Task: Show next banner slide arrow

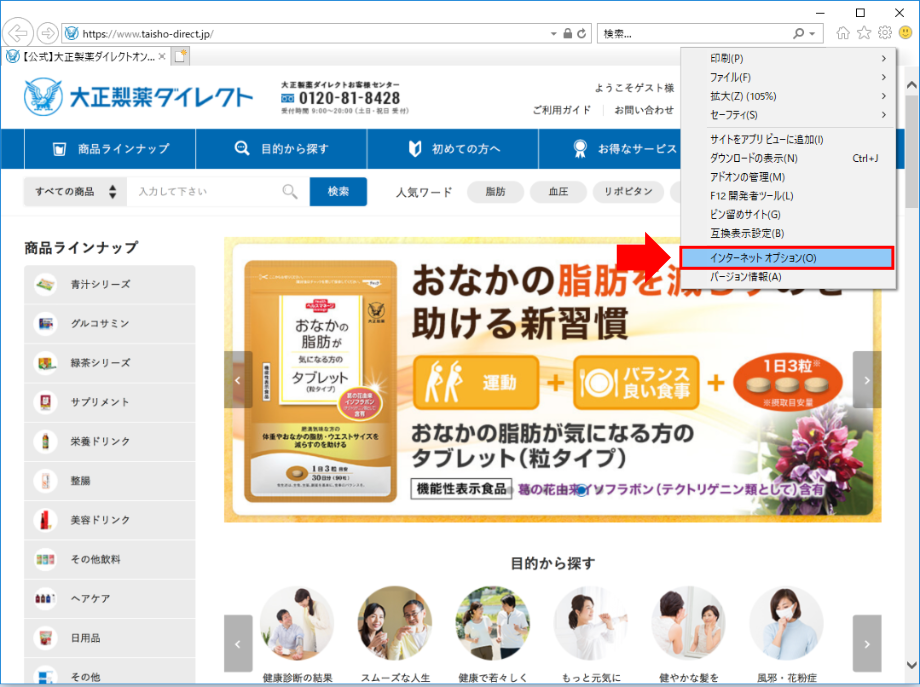Action: [x=867, y=380]
